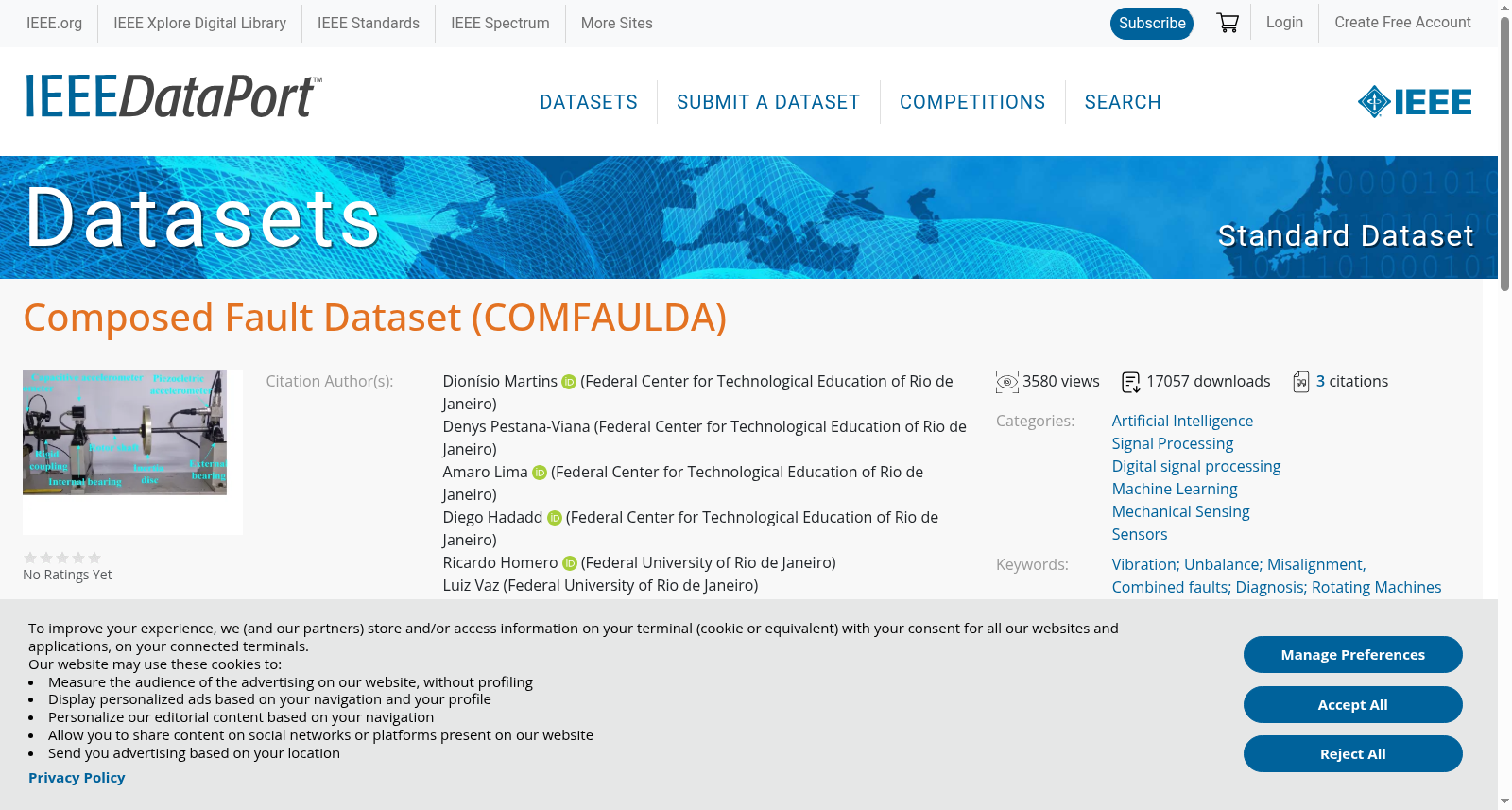This screenshot has width=1512, height=810.
Task: Select Machine Learning category
Action: pos(1175,489)
